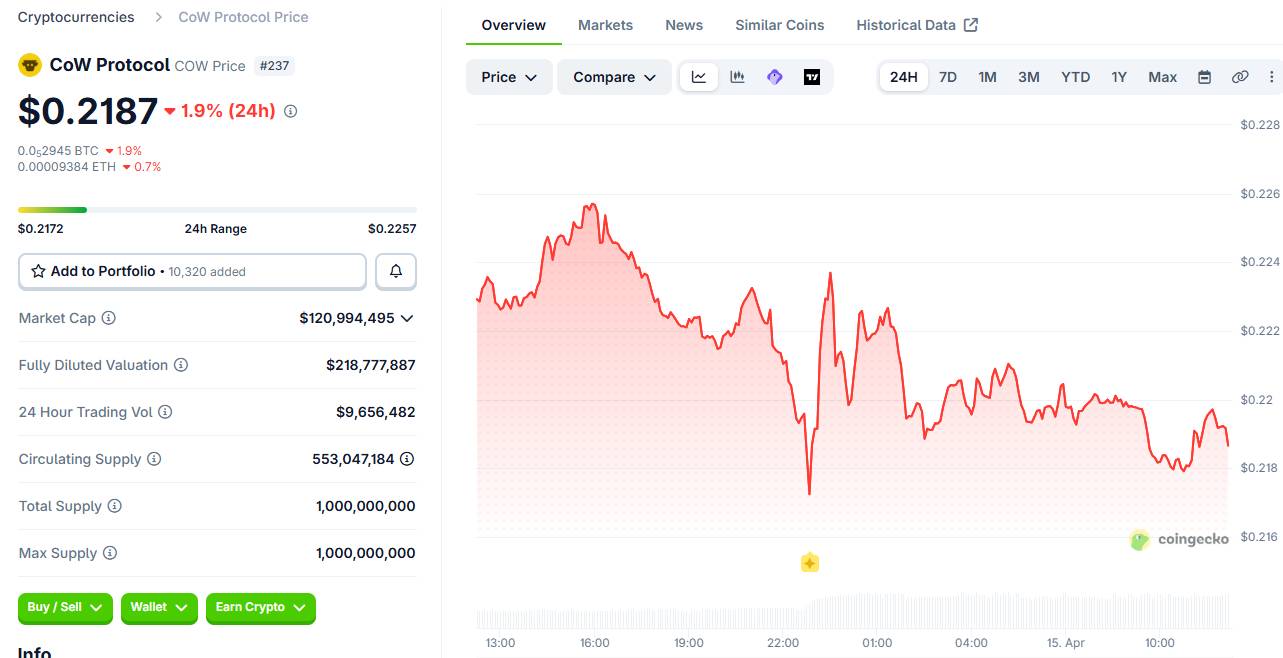Open the three-dot chart options menu
Viewport: 1283px width, 658px height.
point(1272,77)
